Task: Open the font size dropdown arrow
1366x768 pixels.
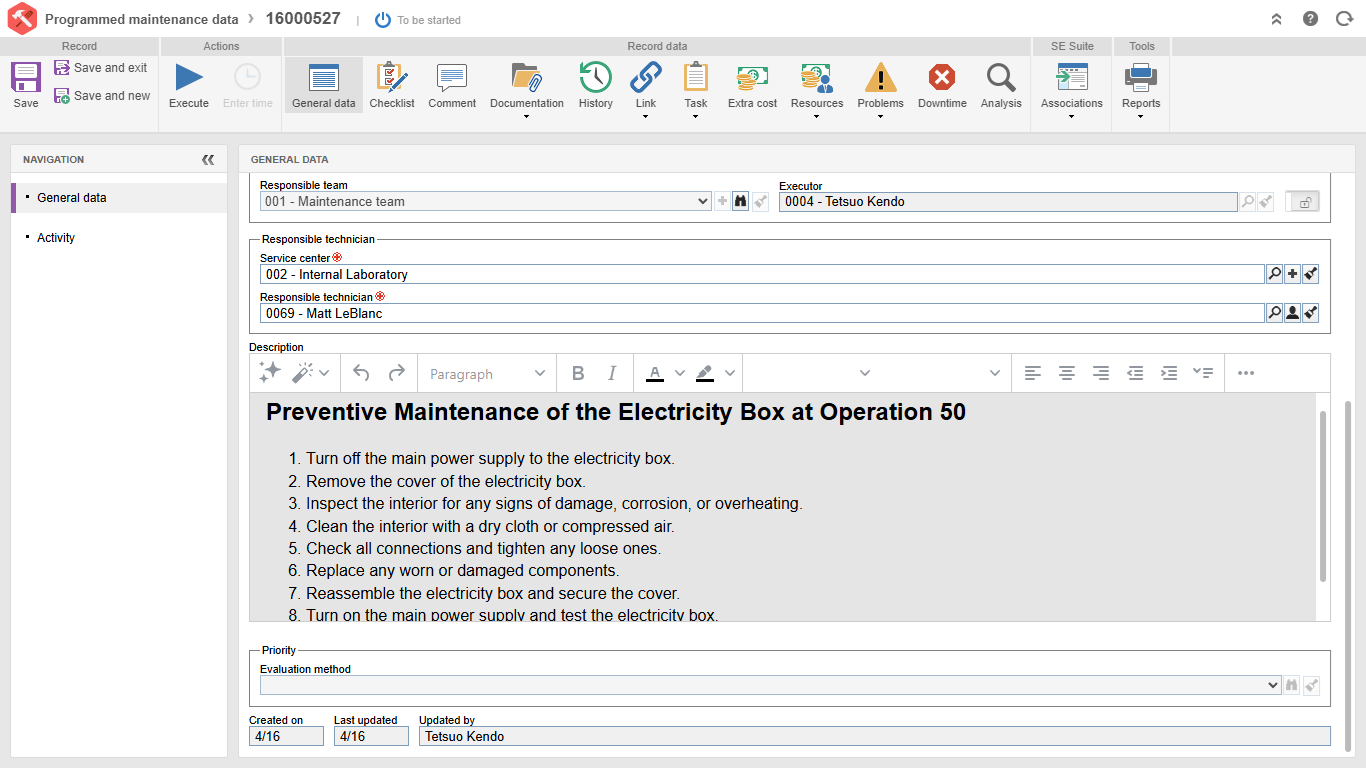Action: click(x=995, y=373)
